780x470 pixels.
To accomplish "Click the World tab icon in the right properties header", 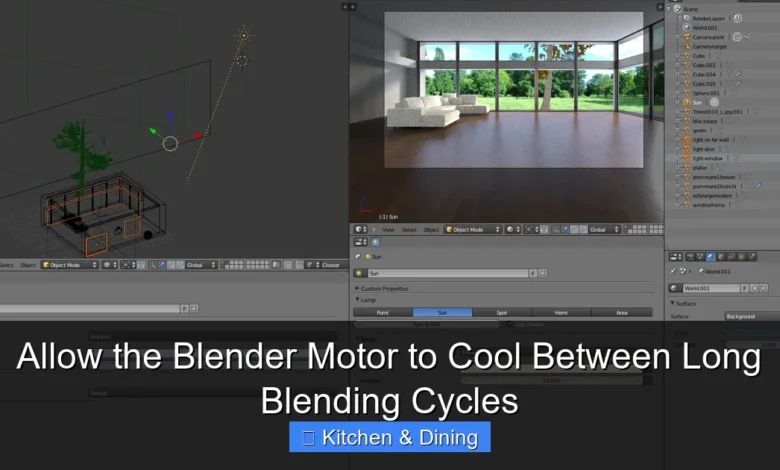I will (x=711, y=257).
